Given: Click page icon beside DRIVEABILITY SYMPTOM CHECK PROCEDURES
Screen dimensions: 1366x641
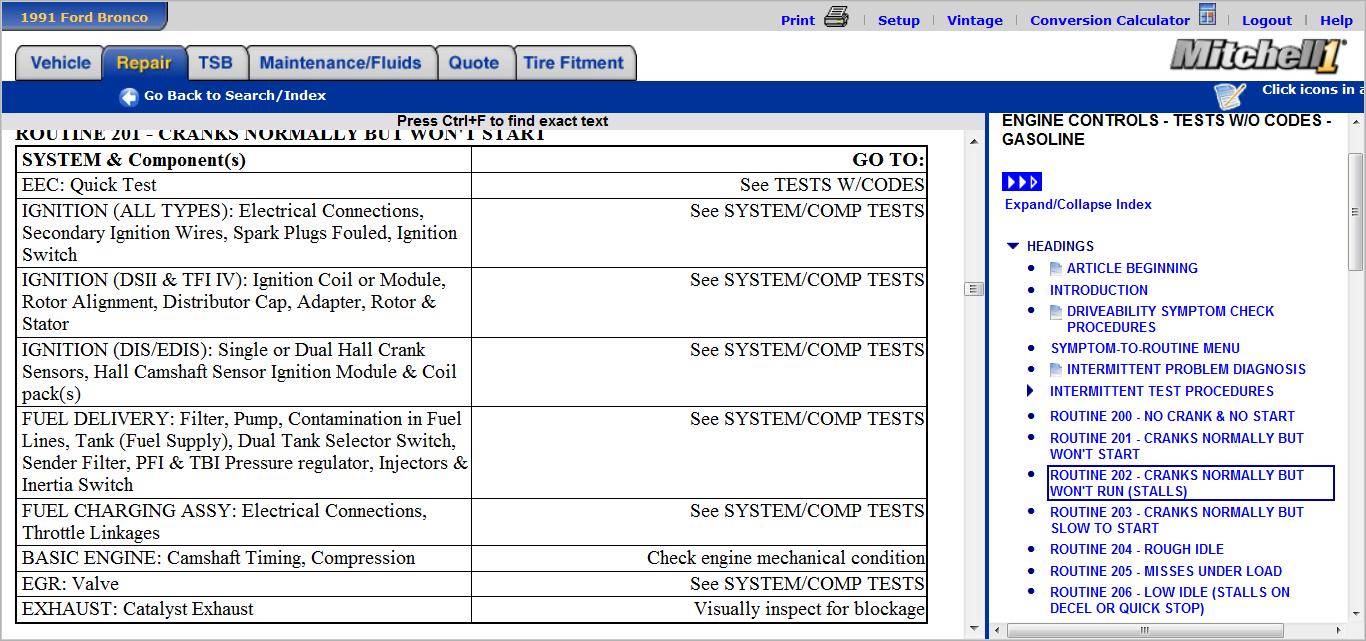Looking at the screenshot, I should point(1056,312).
